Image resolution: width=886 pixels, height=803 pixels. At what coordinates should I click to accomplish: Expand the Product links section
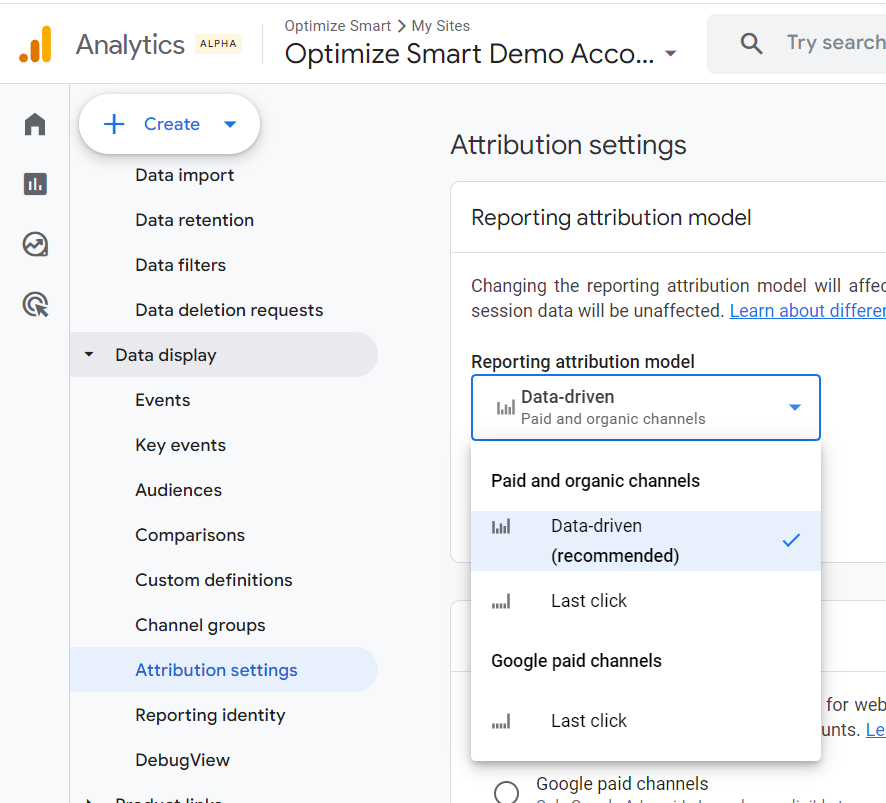click(89, 800)
